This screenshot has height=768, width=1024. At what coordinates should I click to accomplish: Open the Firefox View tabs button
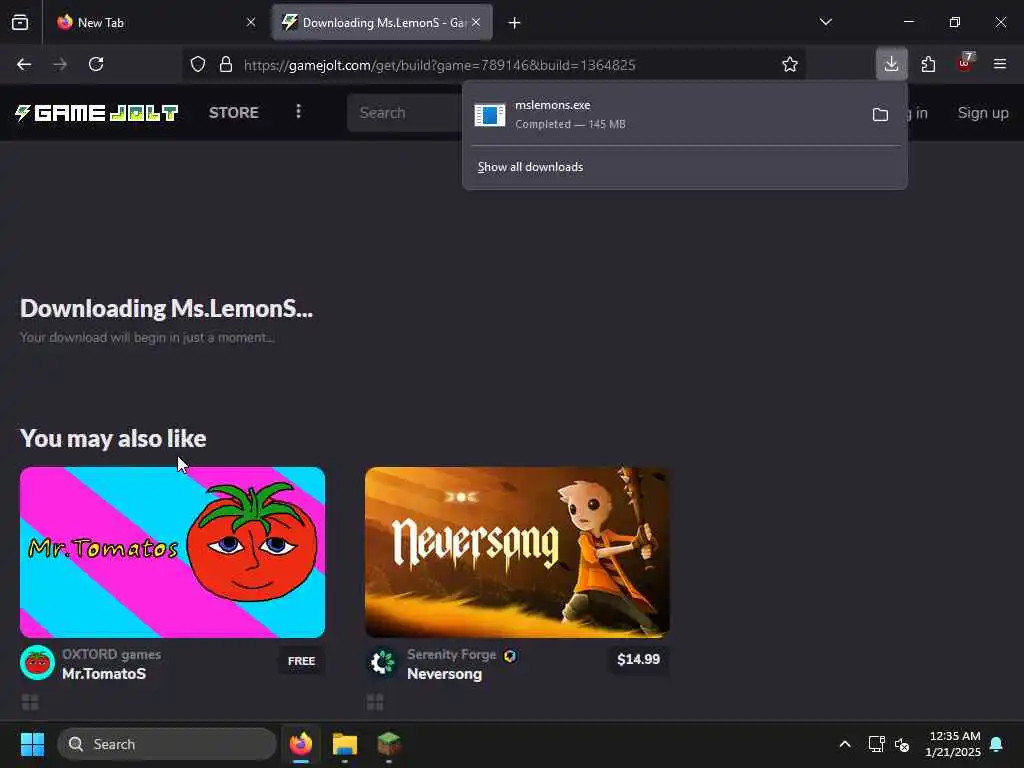pos(20,22)
